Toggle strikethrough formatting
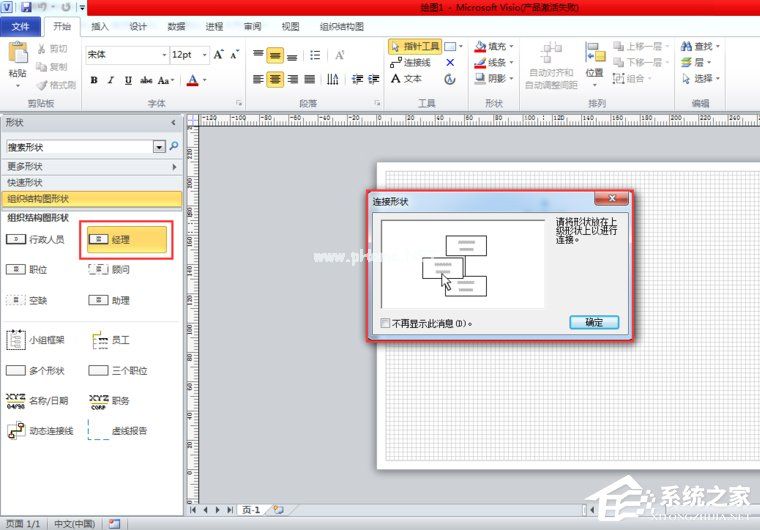The width and height of the screenshot is (760, 530). (146, 80)
